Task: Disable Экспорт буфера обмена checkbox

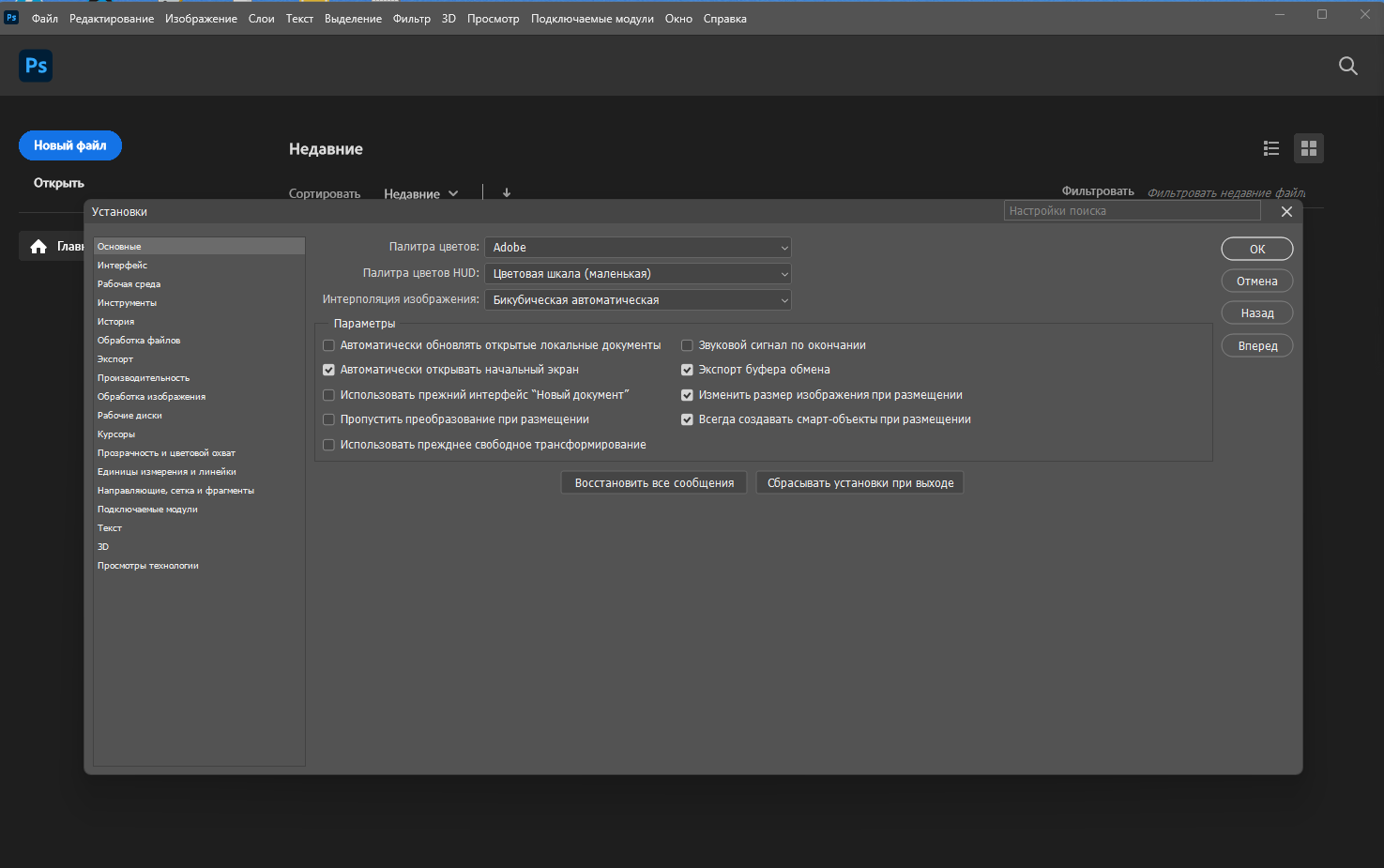Action: [687, 370]
